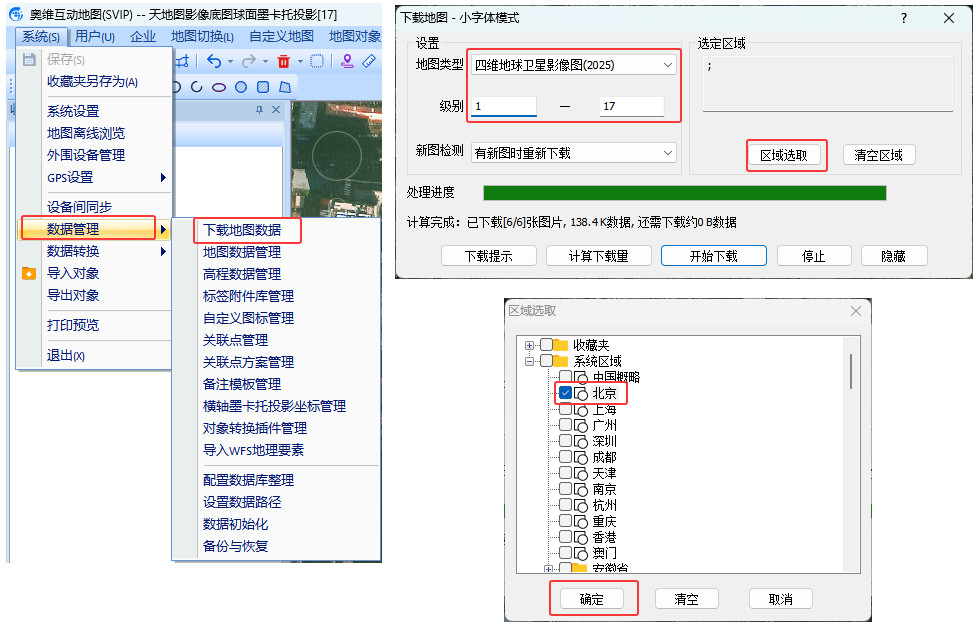Open the 地图类型 dropdown

[573, 65]
